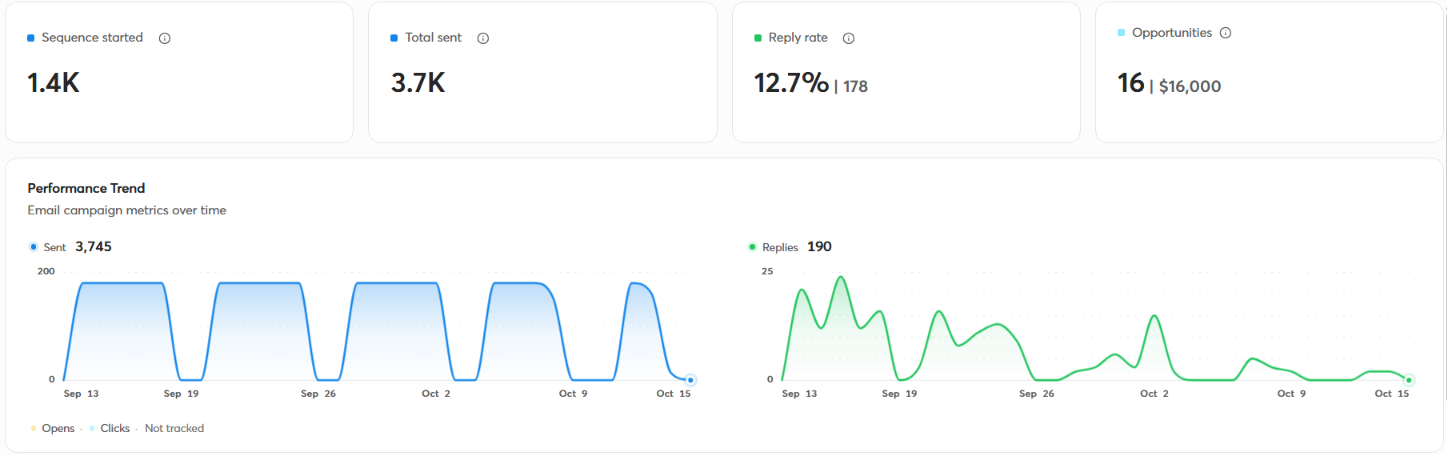Image resolution: width=1447 pixels, height=455 pixels.
Task: Click the Reply rate label
Action: (x=798, y=38)
